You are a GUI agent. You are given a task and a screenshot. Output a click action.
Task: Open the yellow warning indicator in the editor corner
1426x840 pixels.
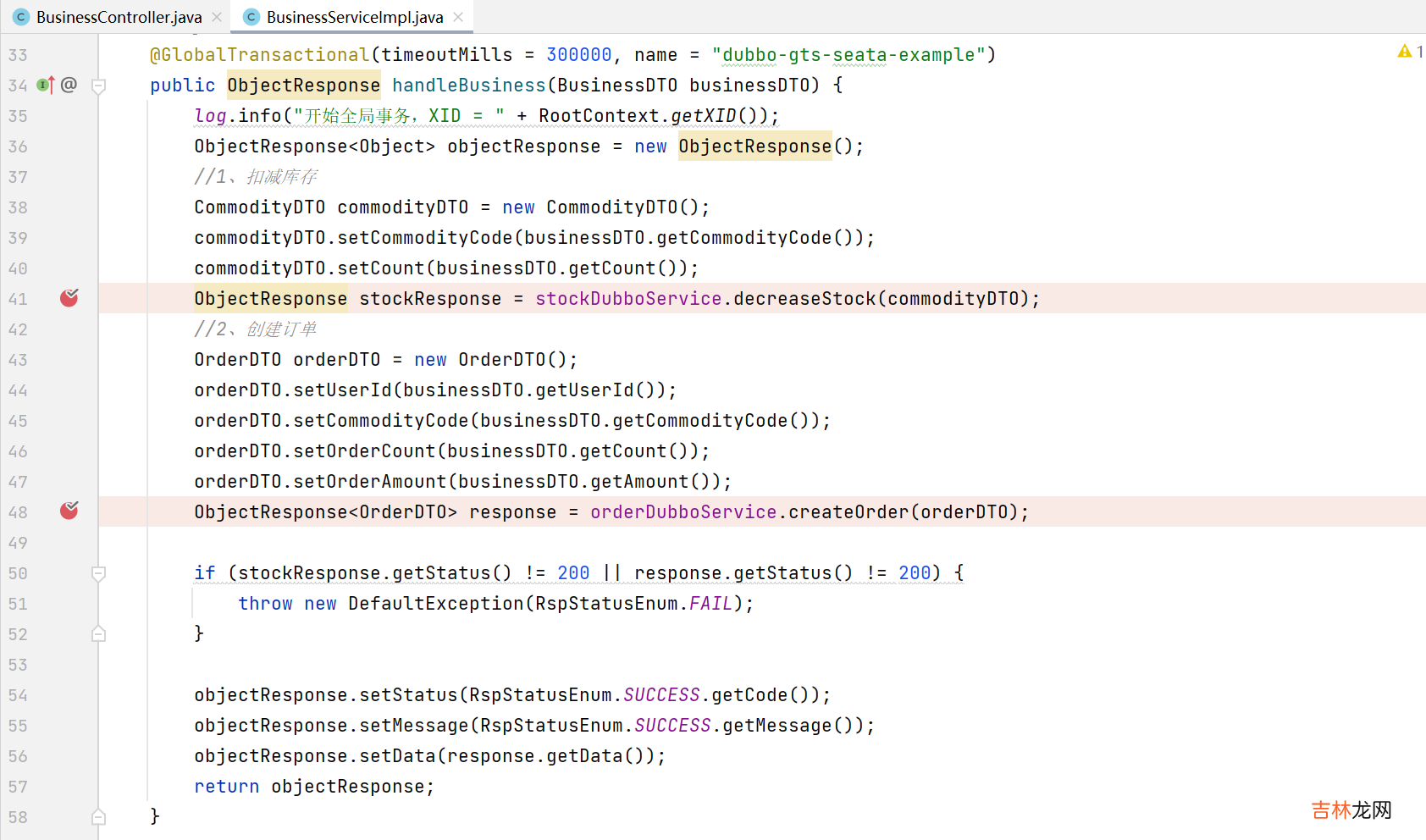point(1405,52)
